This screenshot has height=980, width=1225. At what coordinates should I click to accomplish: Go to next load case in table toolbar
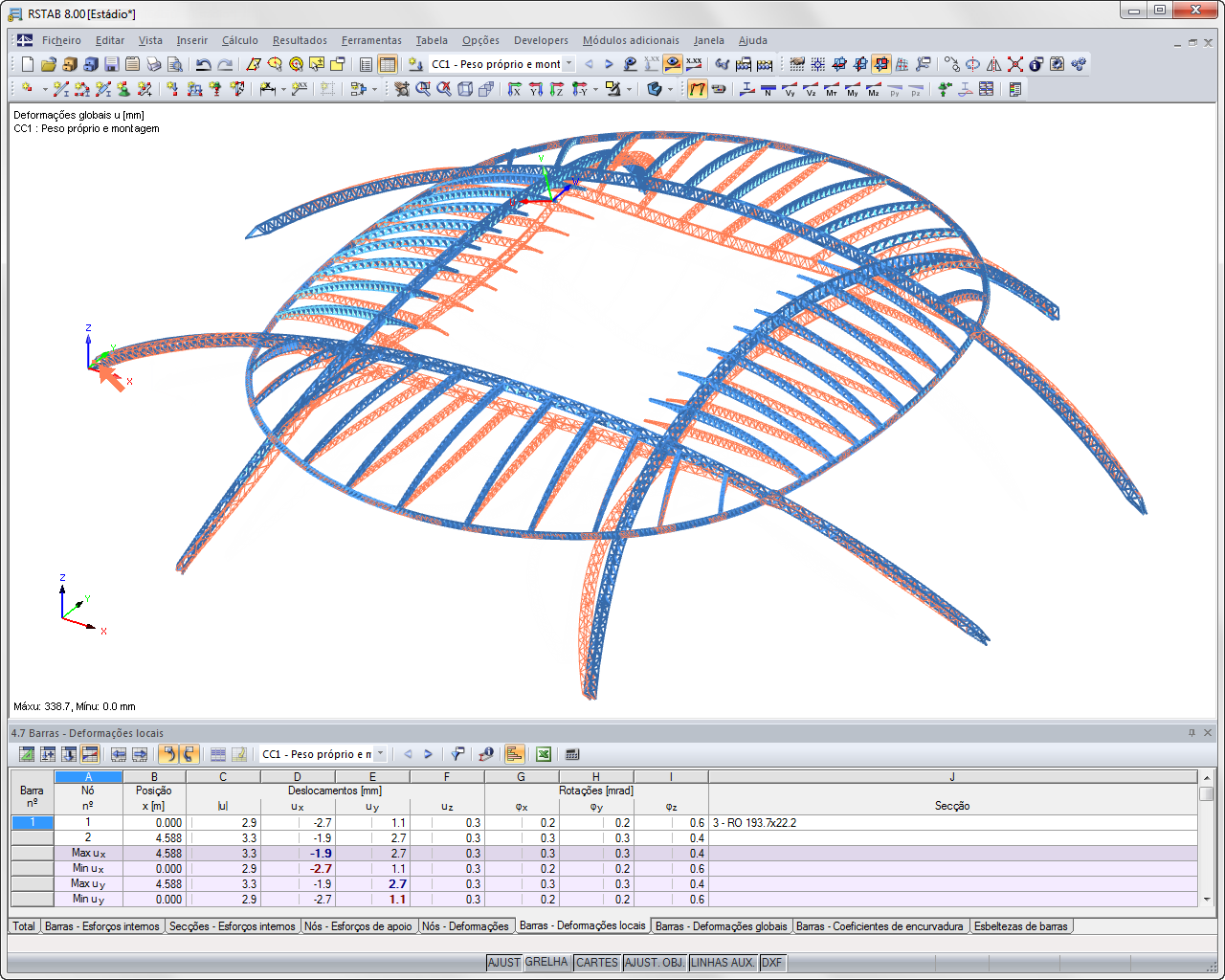(x=428, y=754)
